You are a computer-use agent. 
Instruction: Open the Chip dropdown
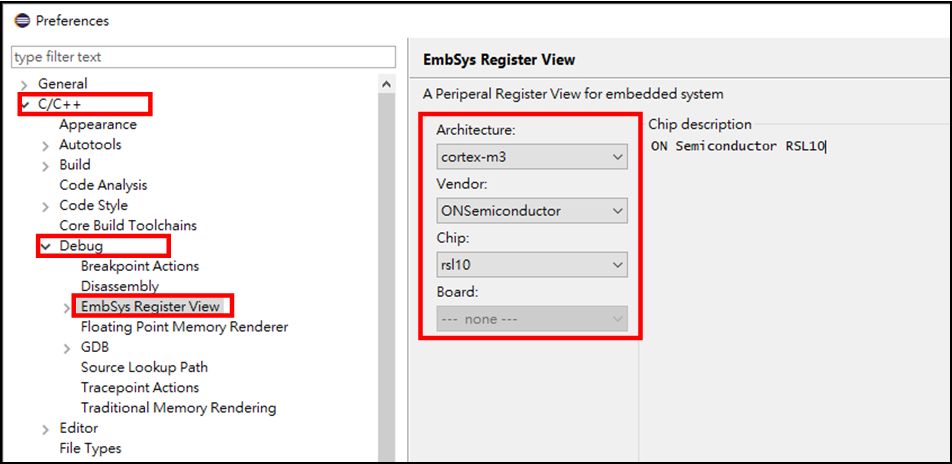[x=533, y=265]
